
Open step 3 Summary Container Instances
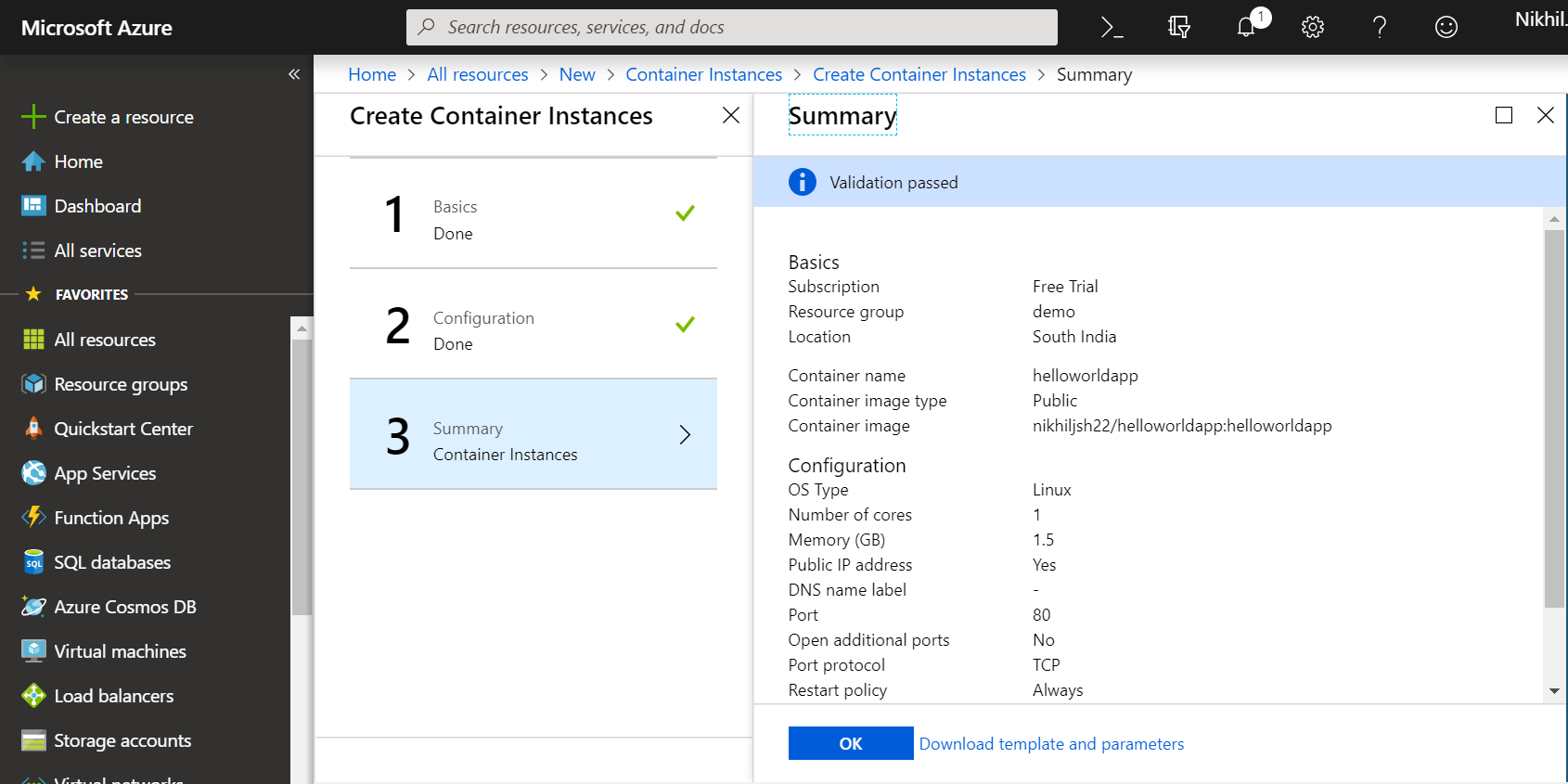tap(533, 434)
